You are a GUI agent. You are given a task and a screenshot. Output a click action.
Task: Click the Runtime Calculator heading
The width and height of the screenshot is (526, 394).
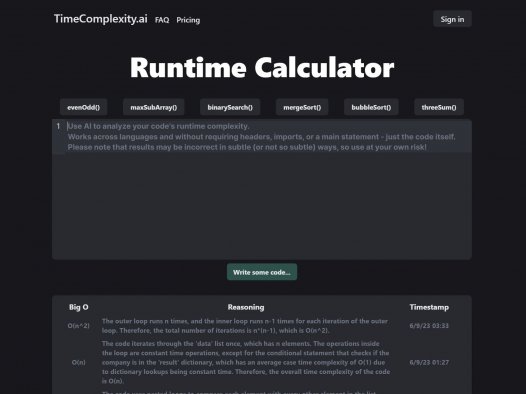262,68
